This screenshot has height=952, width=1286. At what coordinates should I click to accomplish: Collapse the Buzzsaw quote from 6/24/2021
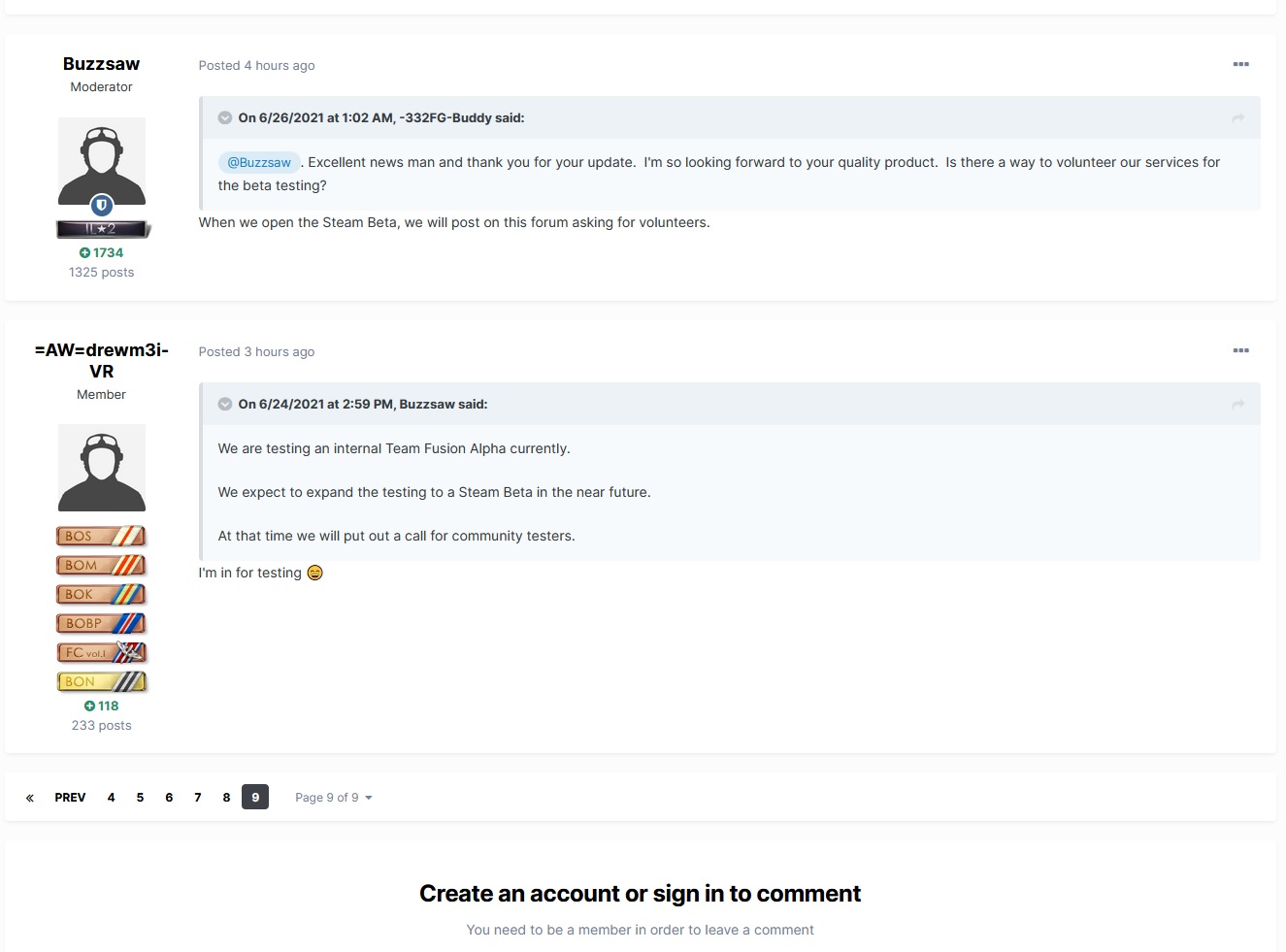[225, 405]
